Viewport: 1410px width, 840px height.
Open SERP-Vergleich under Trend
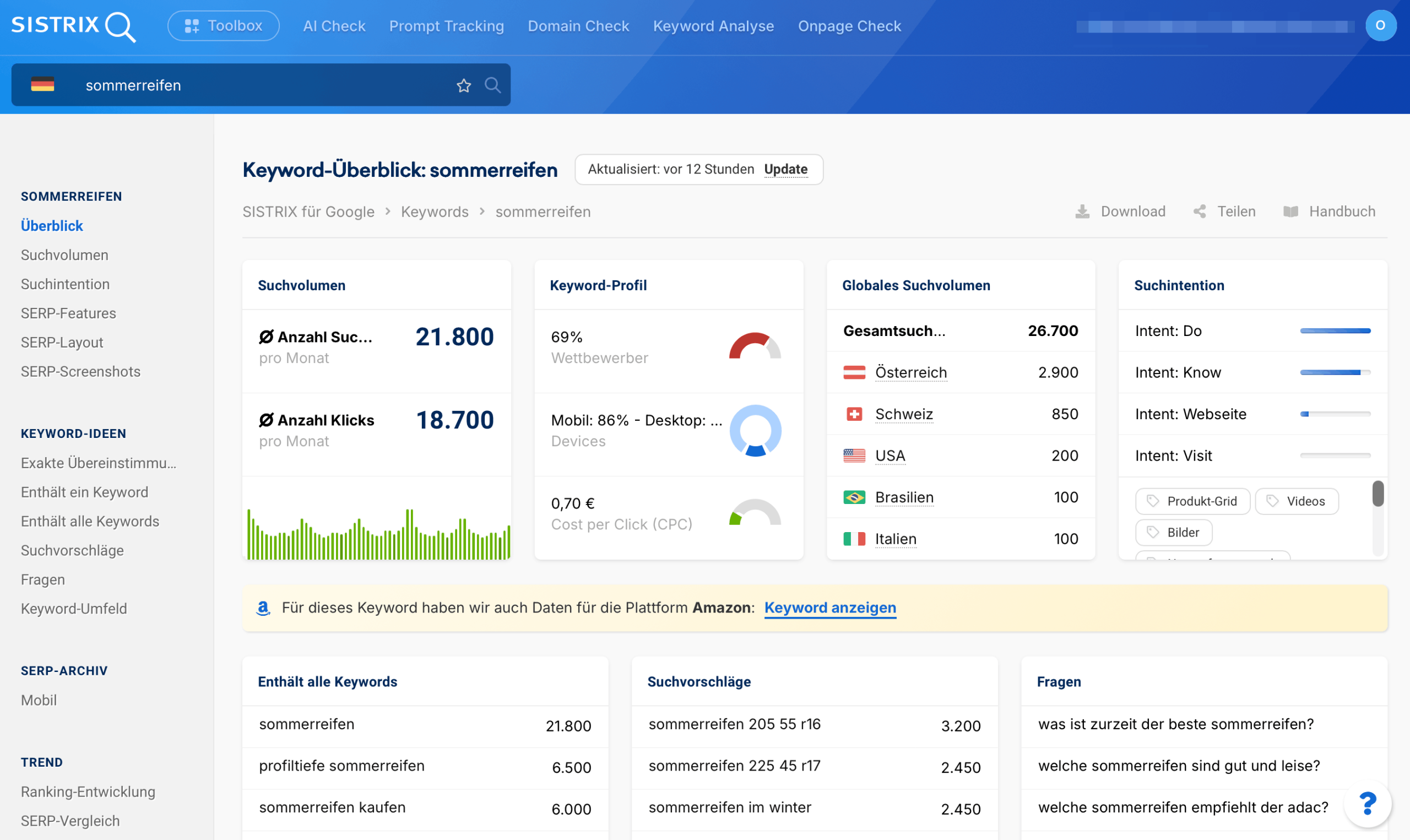[x=70, y=821]
